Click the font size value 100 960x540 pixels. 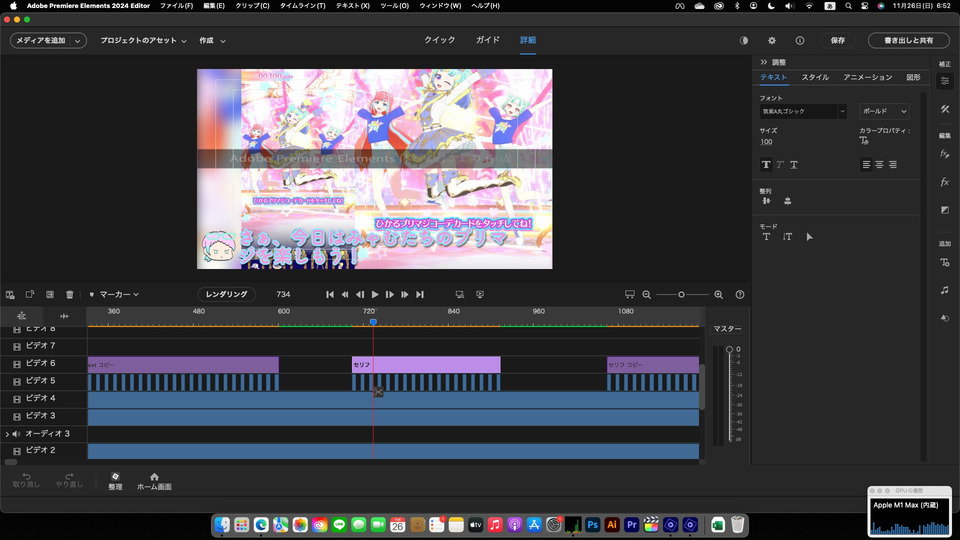pyautogui.click(x=767, y=141)
